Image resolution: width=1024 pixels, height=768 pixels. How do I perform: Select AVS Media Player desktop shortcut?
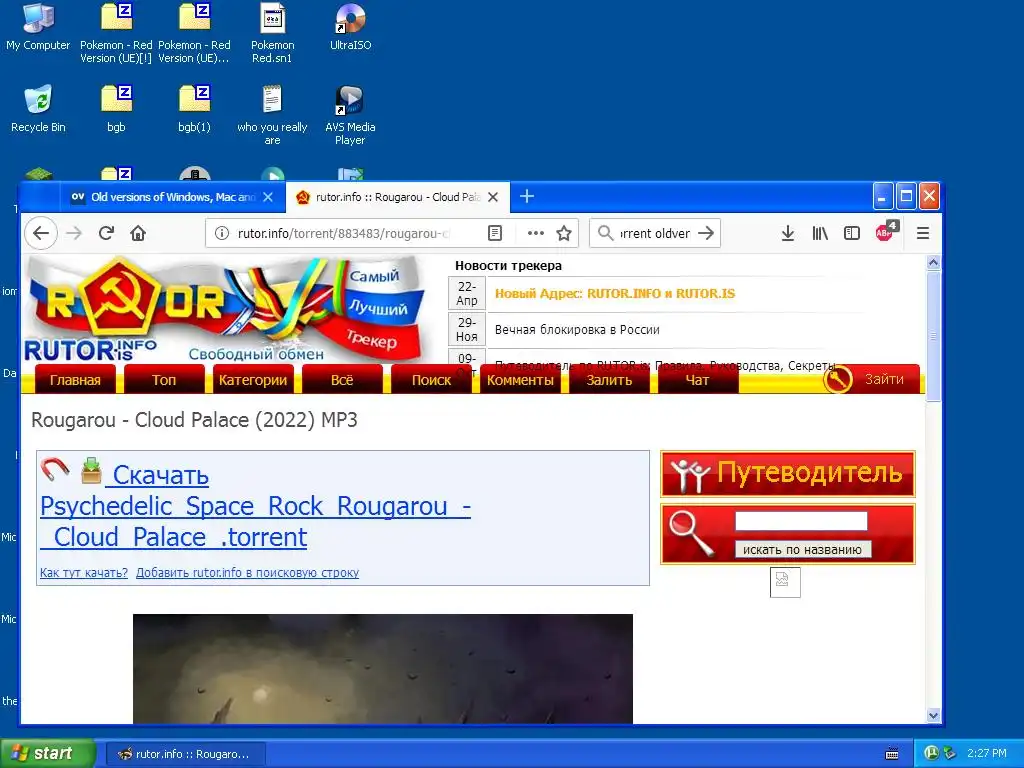[x=351, y=116]
